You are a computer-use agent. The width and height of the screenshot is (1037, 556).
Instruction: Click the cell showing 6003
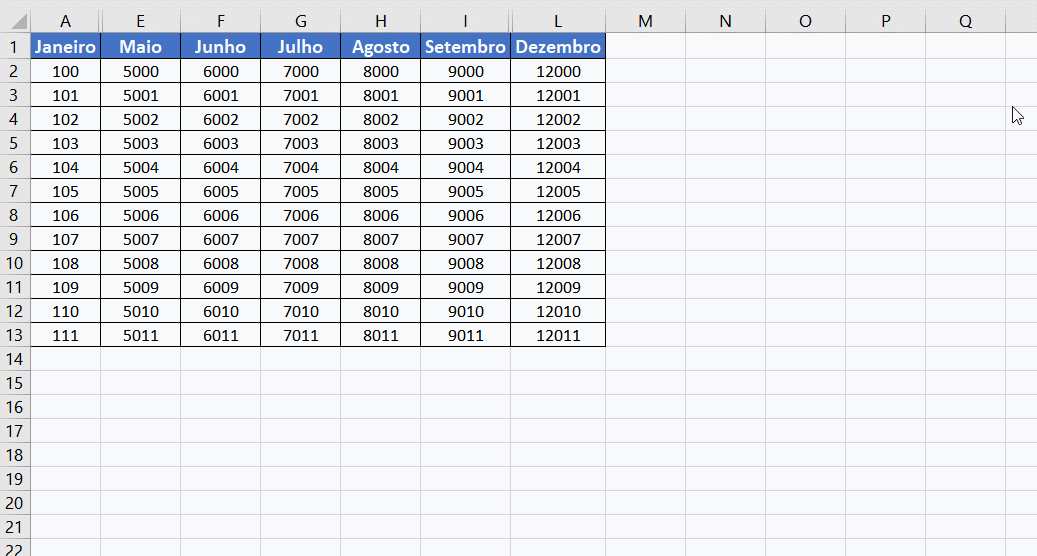click(220, 143)
